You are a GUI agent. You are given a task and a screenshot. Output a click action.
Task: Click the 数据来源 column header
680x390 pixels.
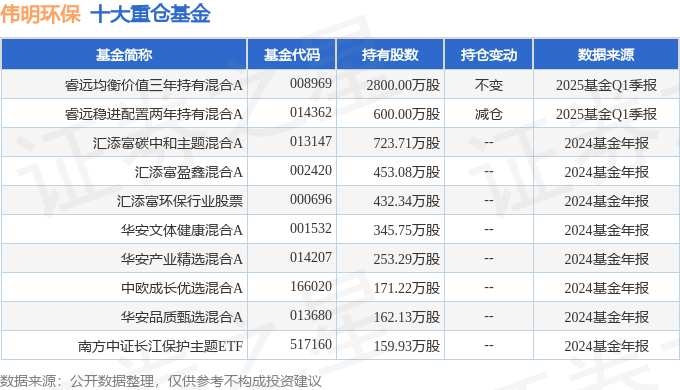(606, 55)
